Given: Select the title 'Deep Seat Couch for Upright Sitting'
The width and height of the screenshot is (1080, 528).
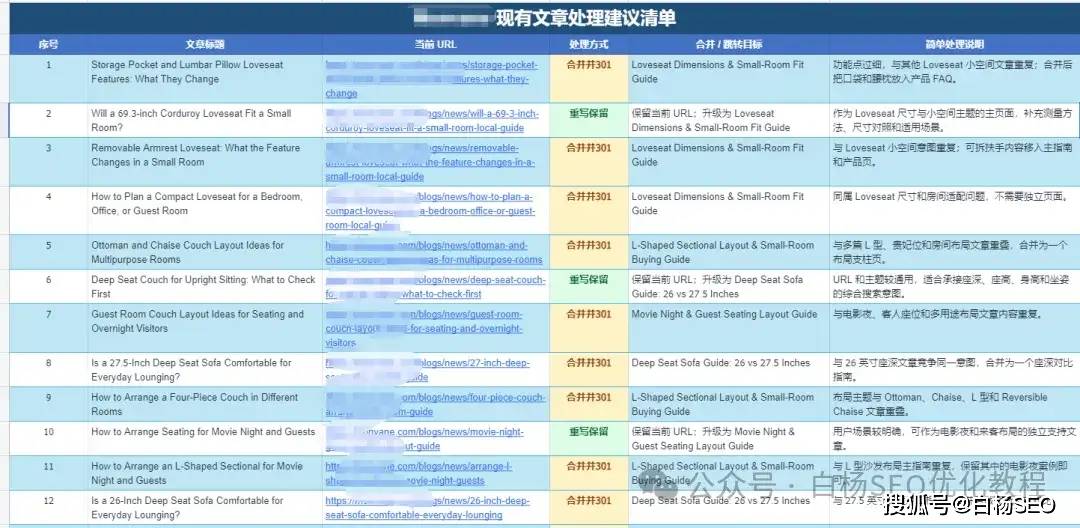Looking at the screenshot, I should [x=203, y=287].
